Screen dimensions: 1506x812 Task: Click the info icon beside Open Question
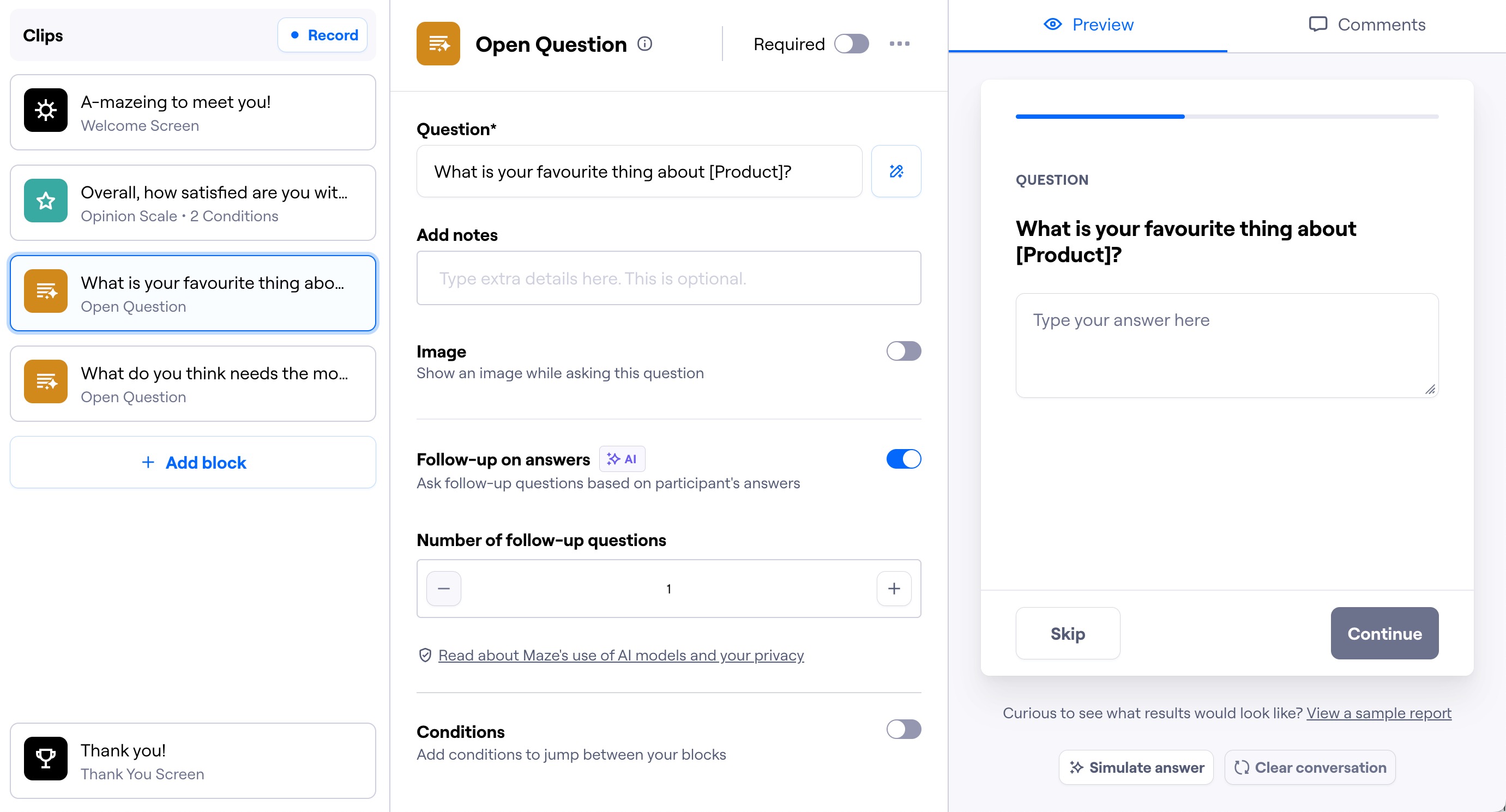tap(644, 44)
